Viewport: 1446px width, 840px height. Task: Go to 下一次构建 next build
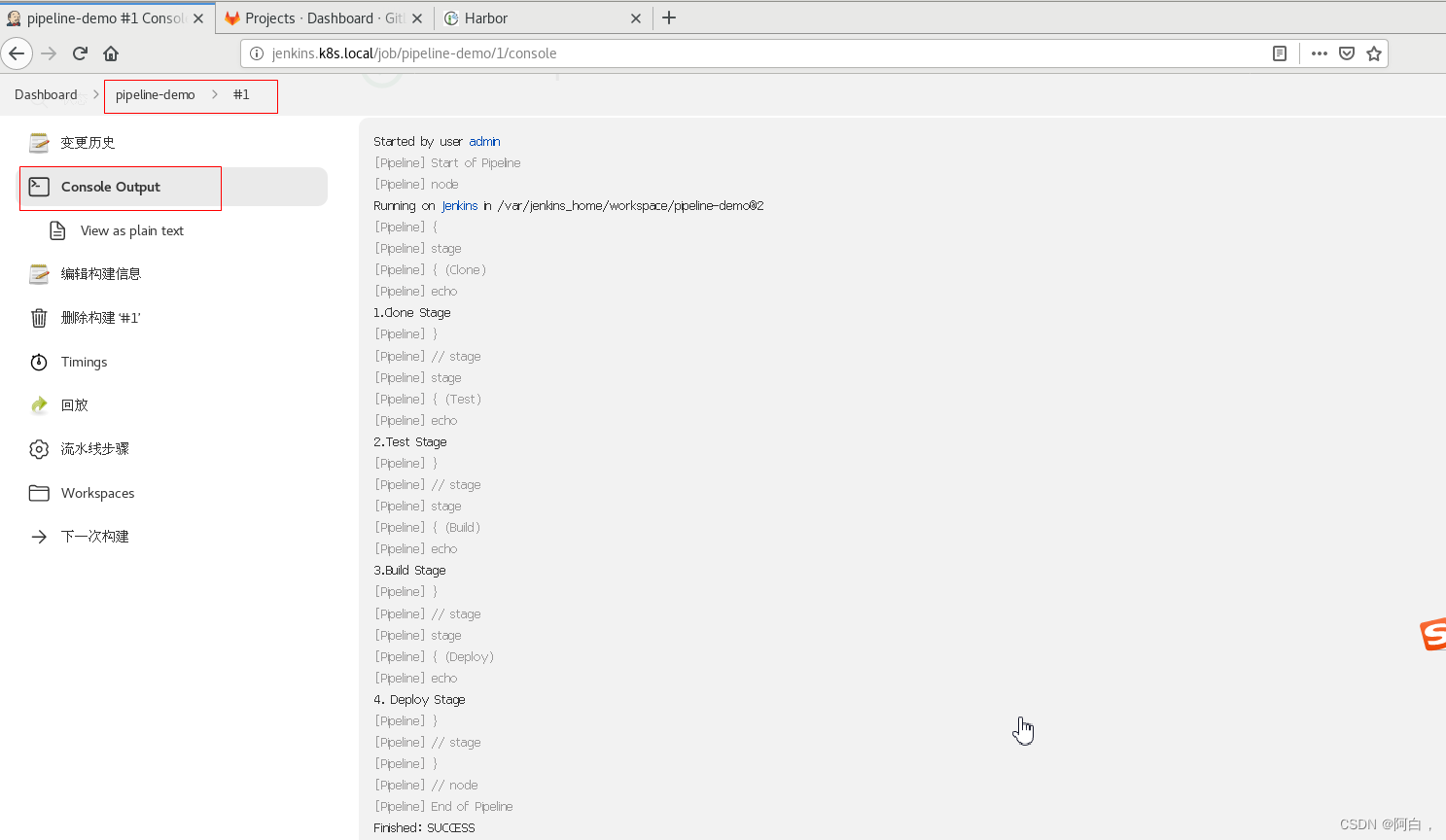(95, 537)
